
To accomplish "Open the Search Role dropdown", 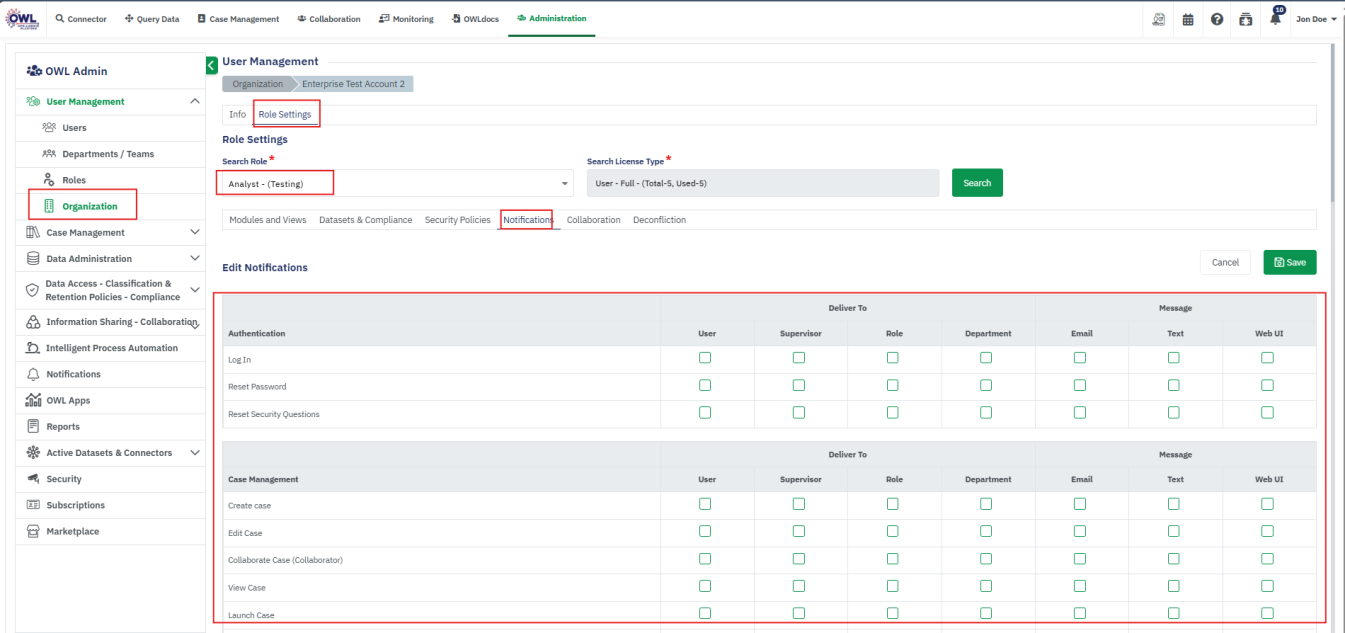I will 397,183.
